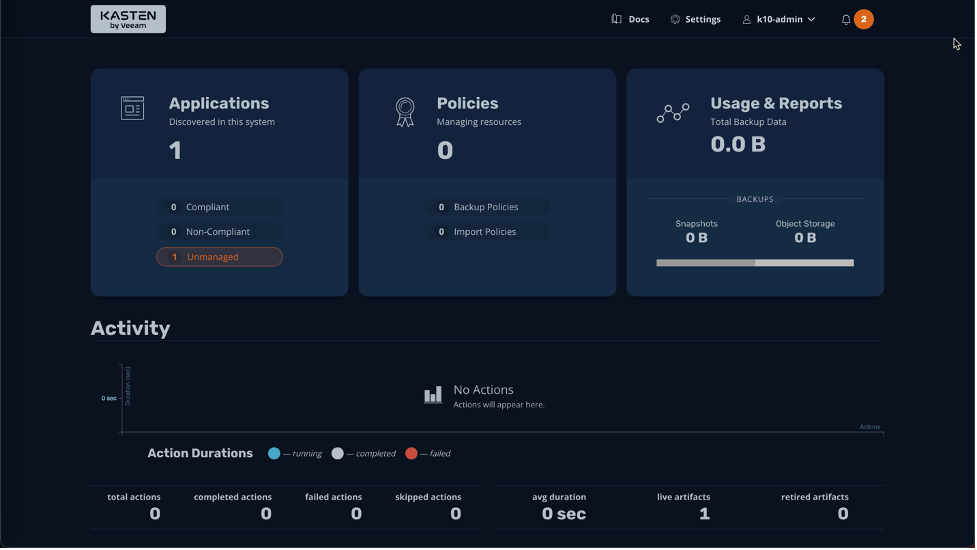Click the Activity section heading
Screen dimensions: 977x550
pos(131,329)
